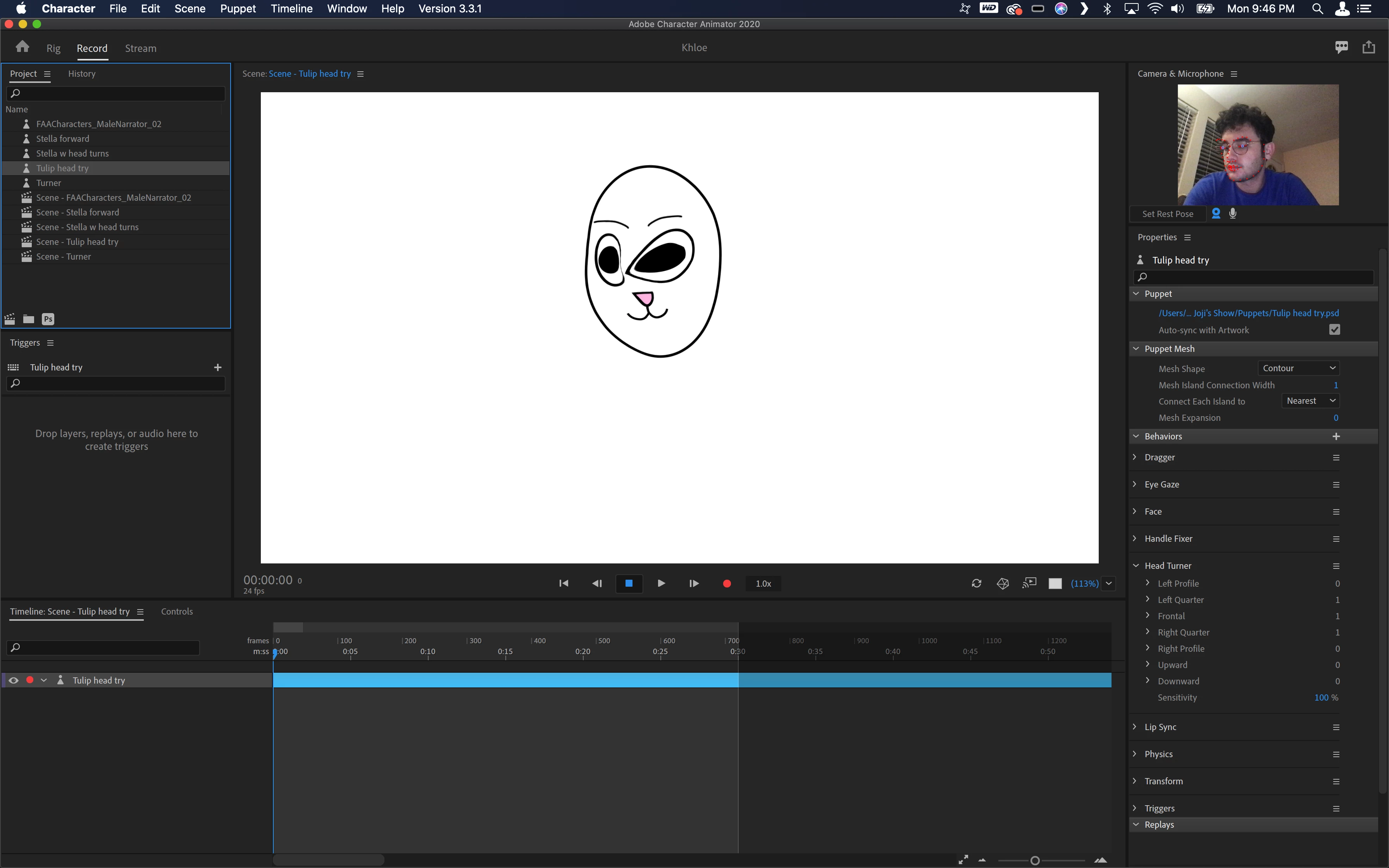Expand the Lip Sync behavior

point(1135,727)
